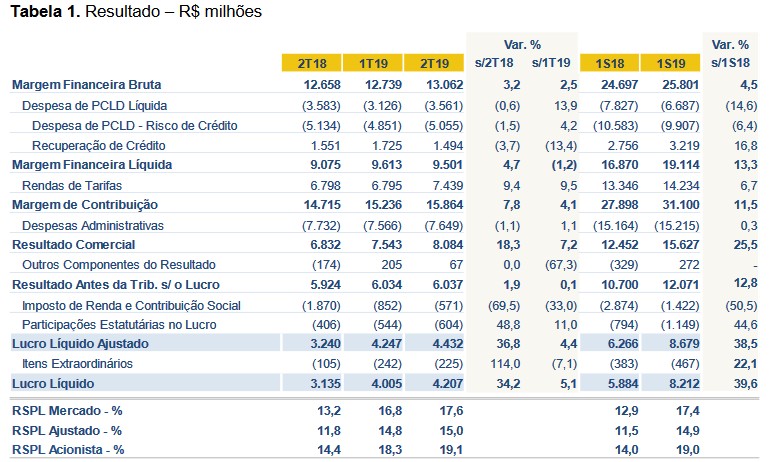This screenshot has height=462, width=770.
Task: Select the Itens Extraordinários row label
Action: (x=77, y=363)
